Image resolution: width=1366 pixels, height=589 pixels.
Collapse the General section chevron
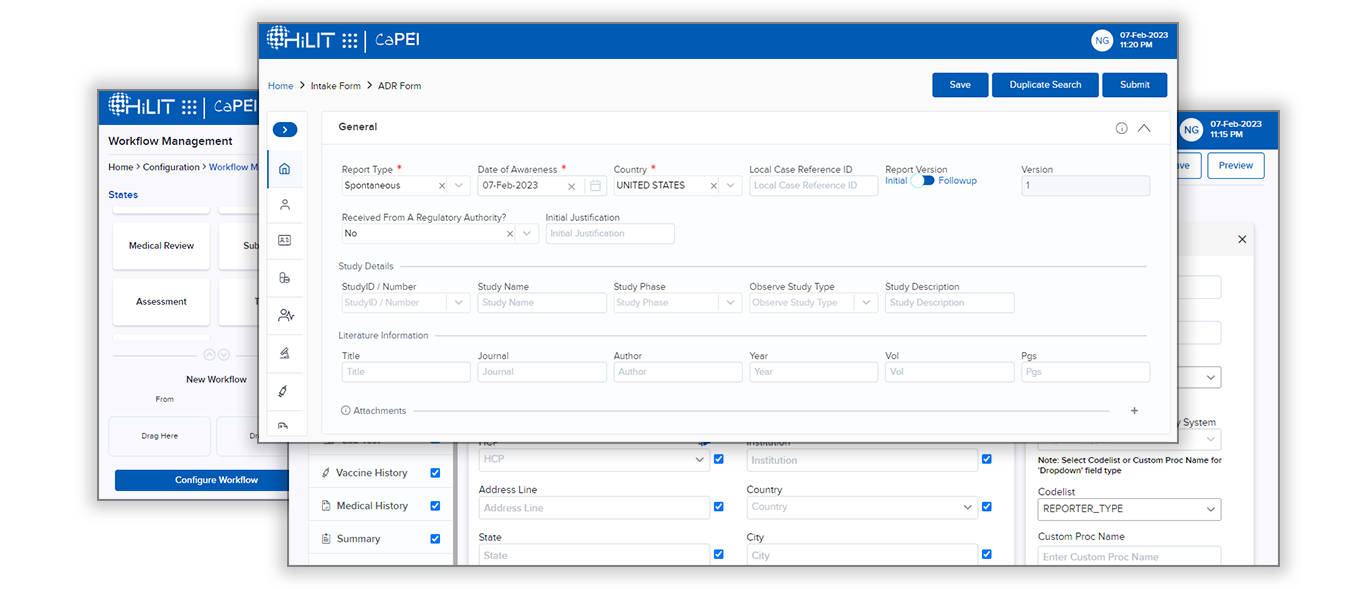coord(1144,128)
